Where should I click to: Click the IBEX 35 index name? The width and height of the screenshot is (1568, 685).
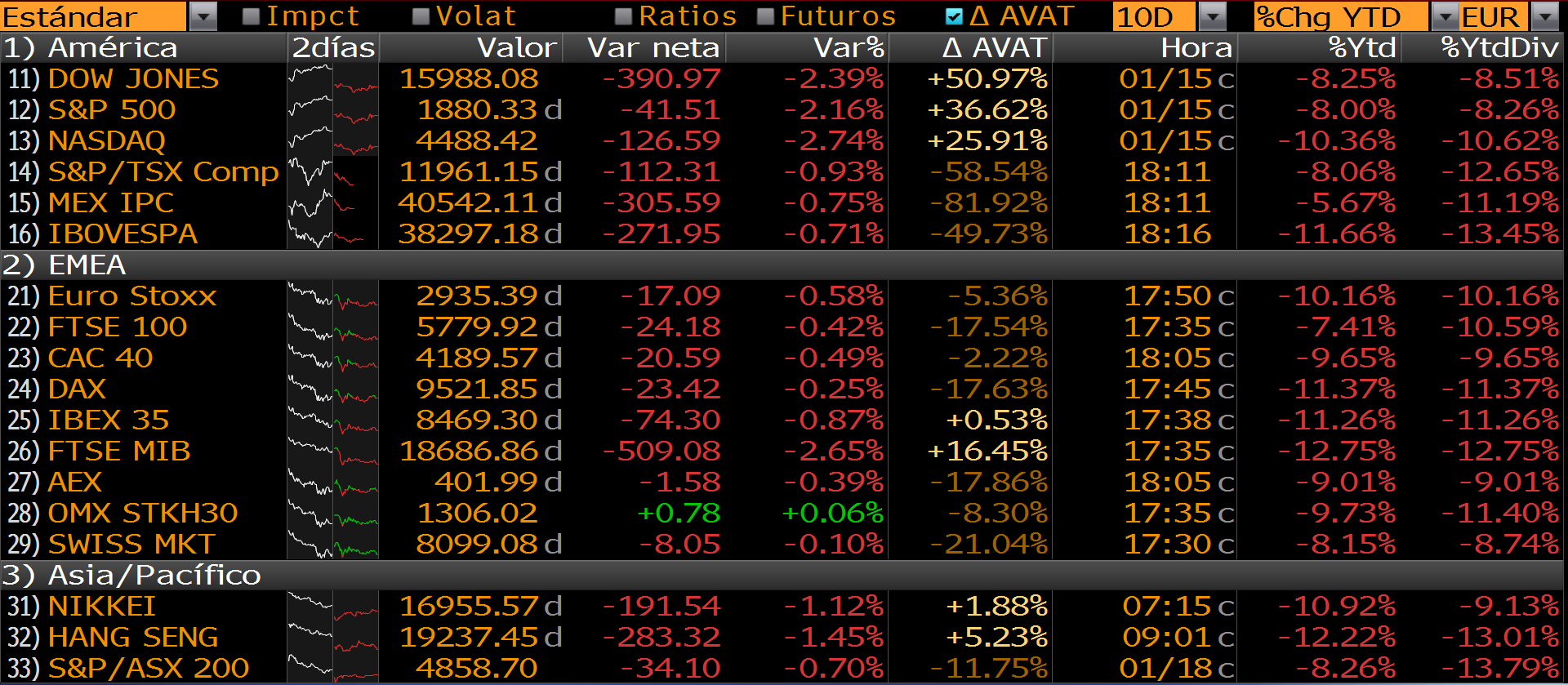pos(109,420)
